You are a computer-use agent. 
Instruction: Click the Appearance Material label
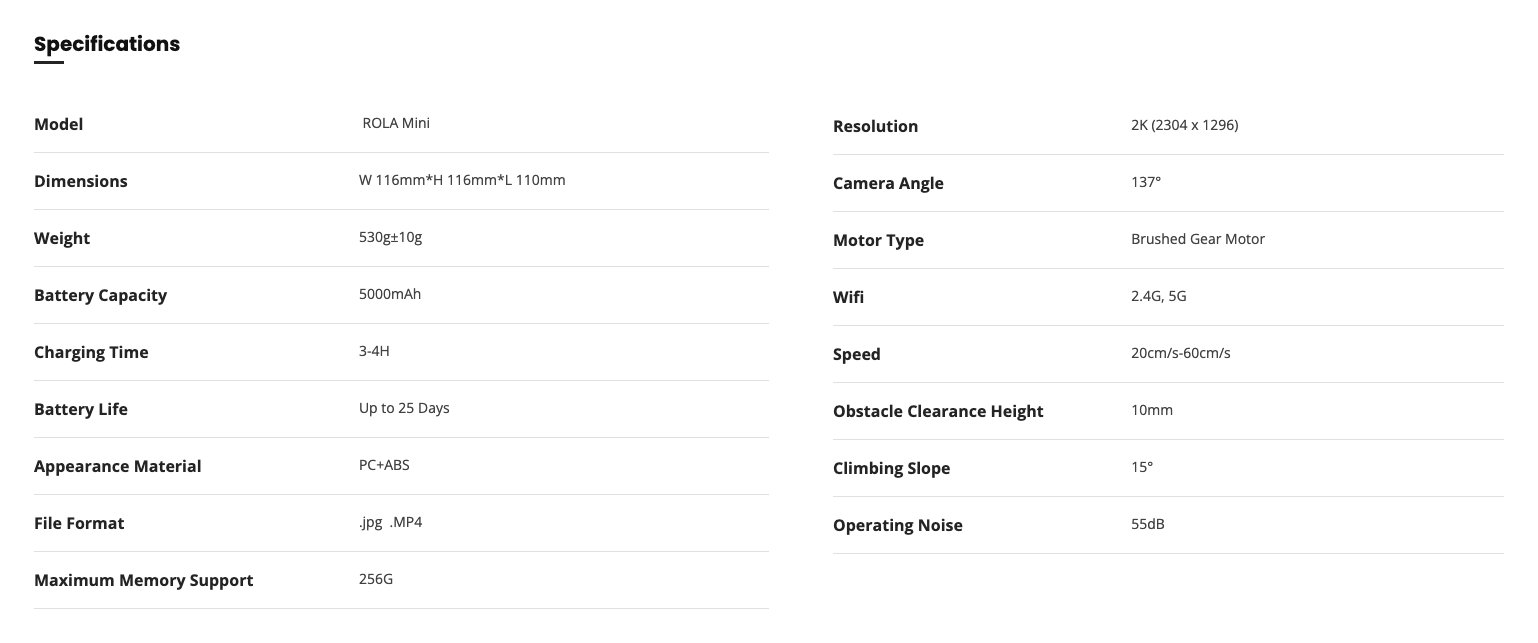[118, 466]
